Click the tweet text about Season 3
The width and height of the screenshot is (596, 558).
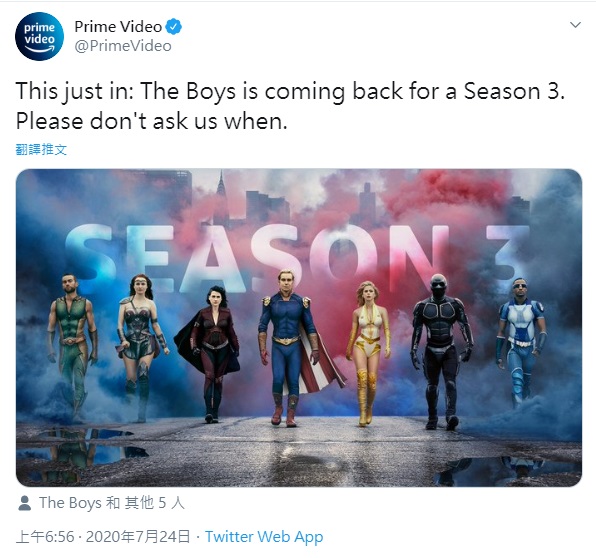(290, 106)
